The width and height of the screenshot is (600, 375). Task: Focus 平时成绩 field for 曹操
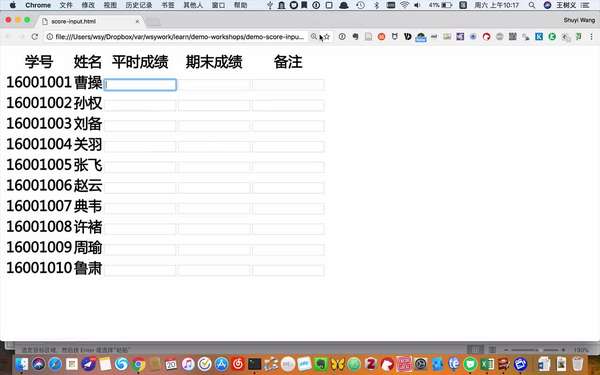pos(140,85)
